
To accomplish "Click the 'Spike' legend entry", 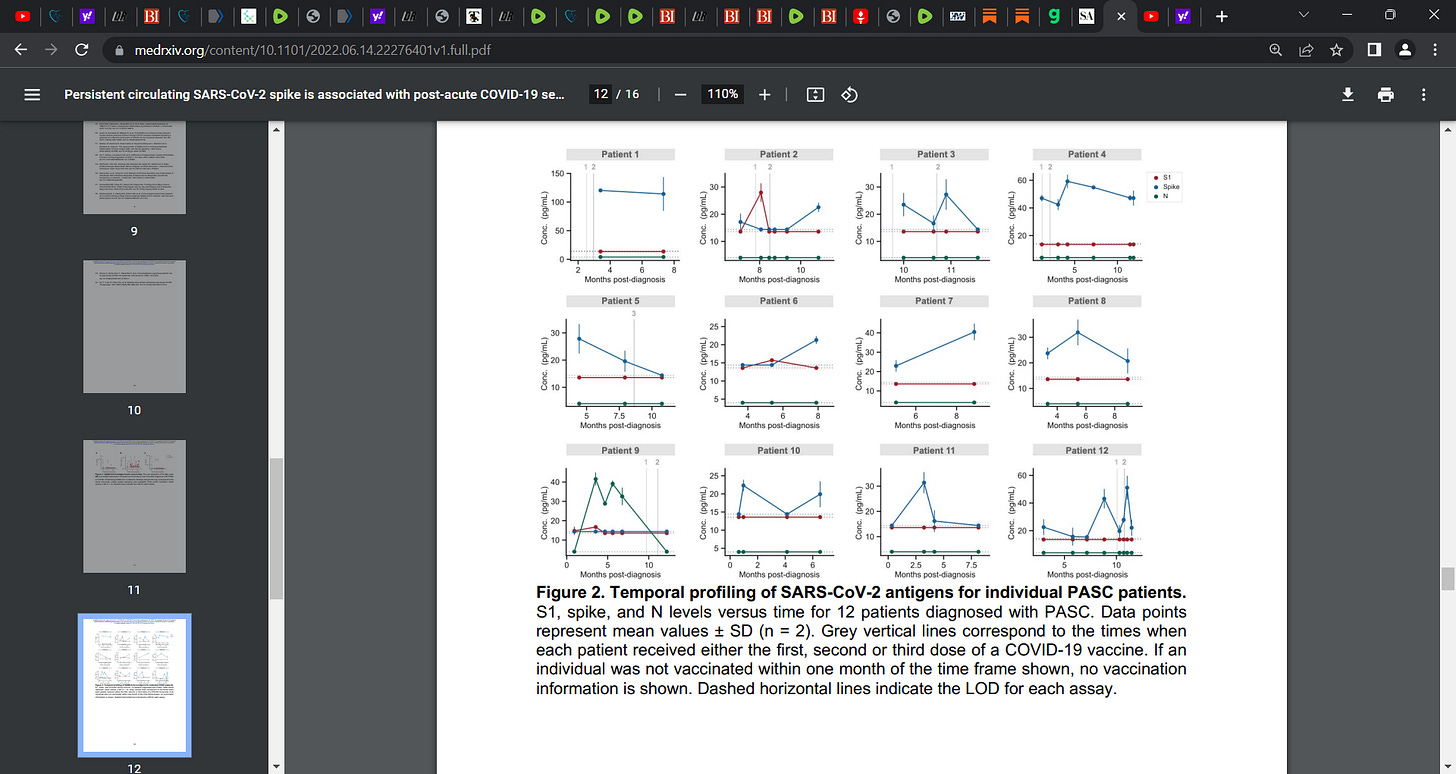I will (x=1165, y=186).
